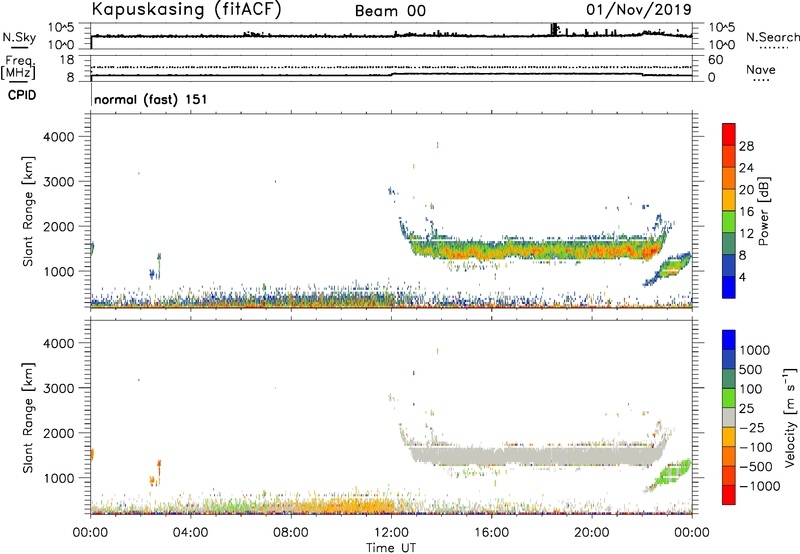This screenshot has height=554, width=800.
Task: Click the '20:00' time axis tick label
Action: (x=591, y=533)
